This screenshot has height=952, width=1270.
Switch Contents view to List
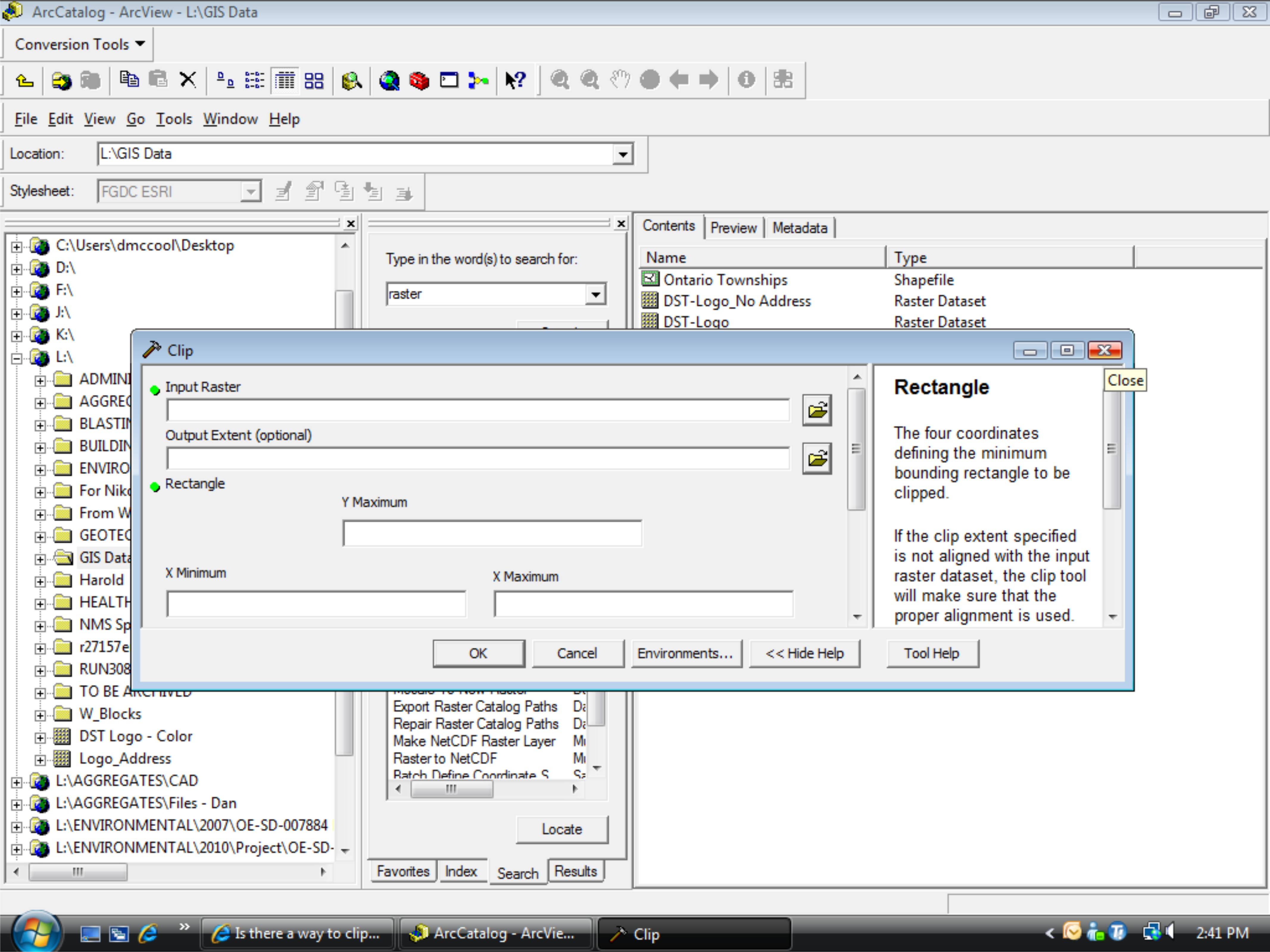click(x=254, y=80)
